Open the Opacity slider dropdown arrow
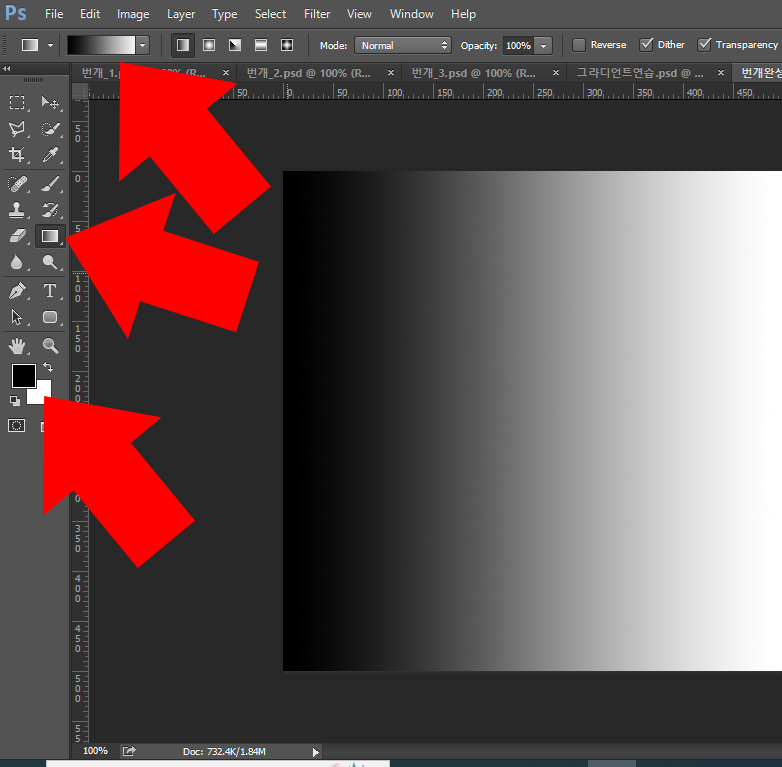The width and height of the screenshot is (782, 767). pos(543,46)
